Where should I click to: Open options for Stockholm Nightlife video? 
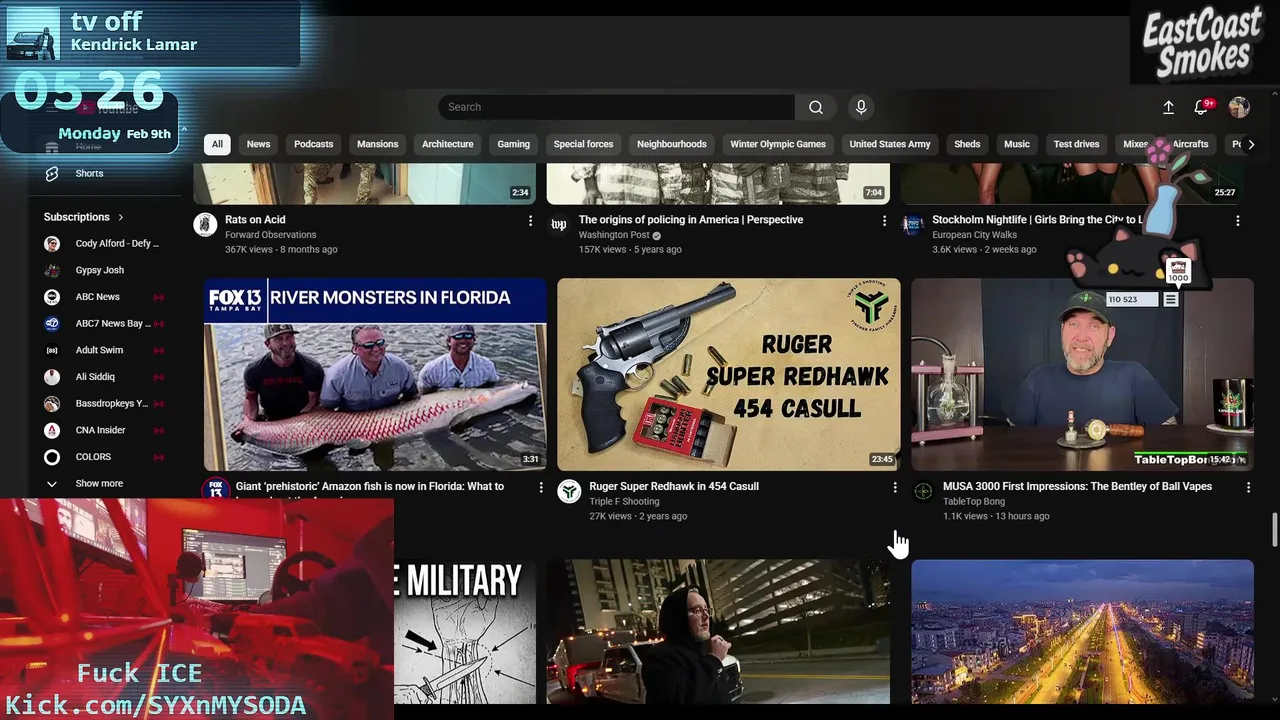[x=1238, y=220]
